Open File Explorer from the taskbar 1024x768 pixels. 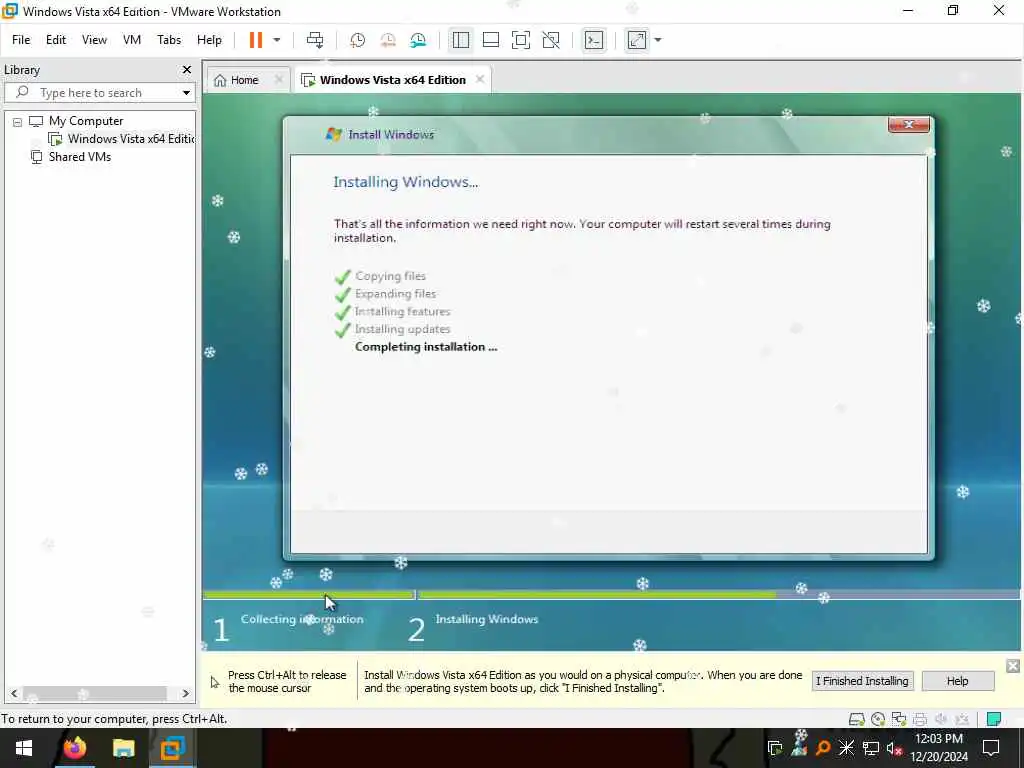[123, 748]
